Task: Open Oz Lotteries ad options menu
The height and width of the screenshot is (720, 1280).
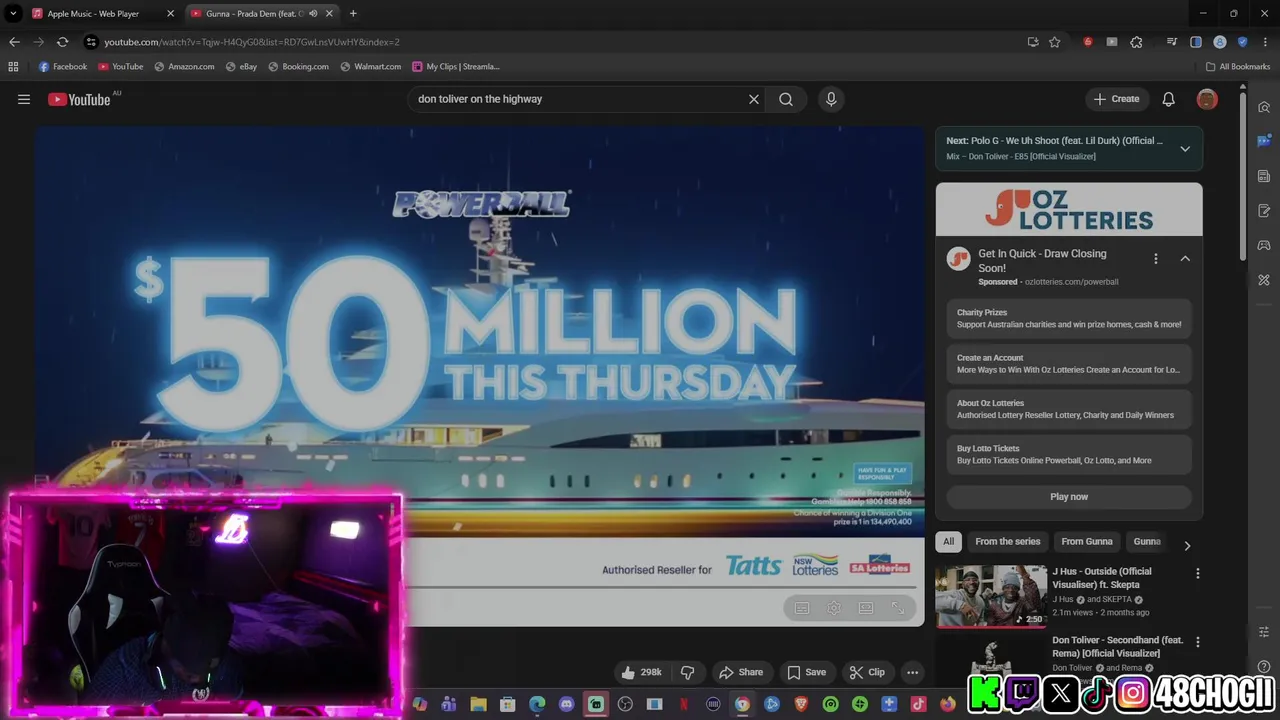Action: coord(1156,259)
